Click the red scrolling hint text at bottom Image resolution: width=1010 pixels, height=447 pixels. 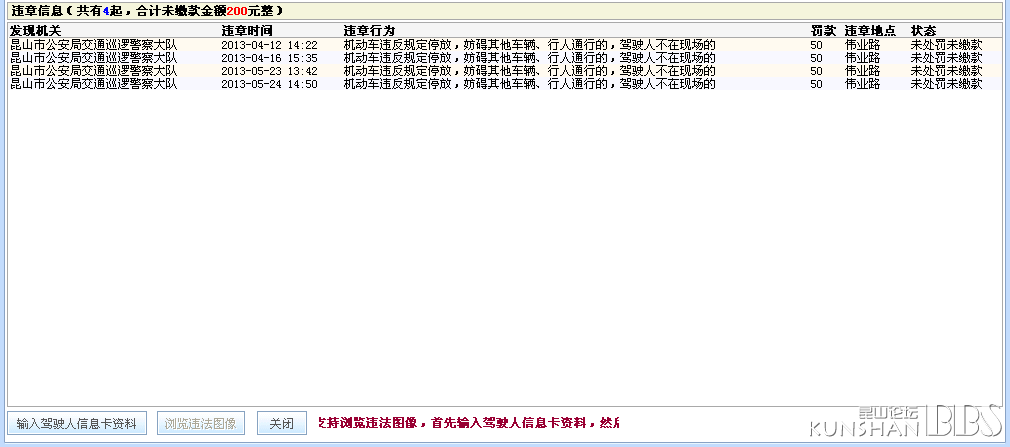coord(468,423)
